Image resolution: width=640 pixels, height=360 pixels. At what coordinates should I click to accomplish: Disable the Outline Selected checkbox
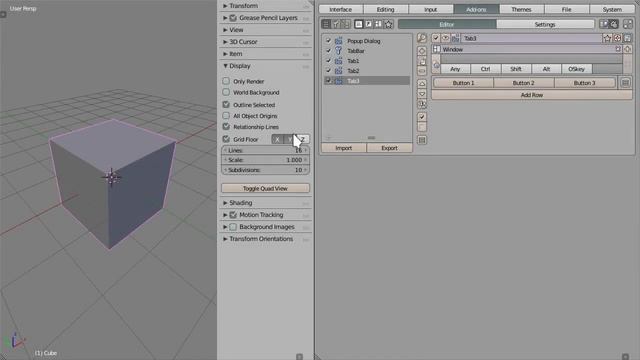tap(226, 104)
